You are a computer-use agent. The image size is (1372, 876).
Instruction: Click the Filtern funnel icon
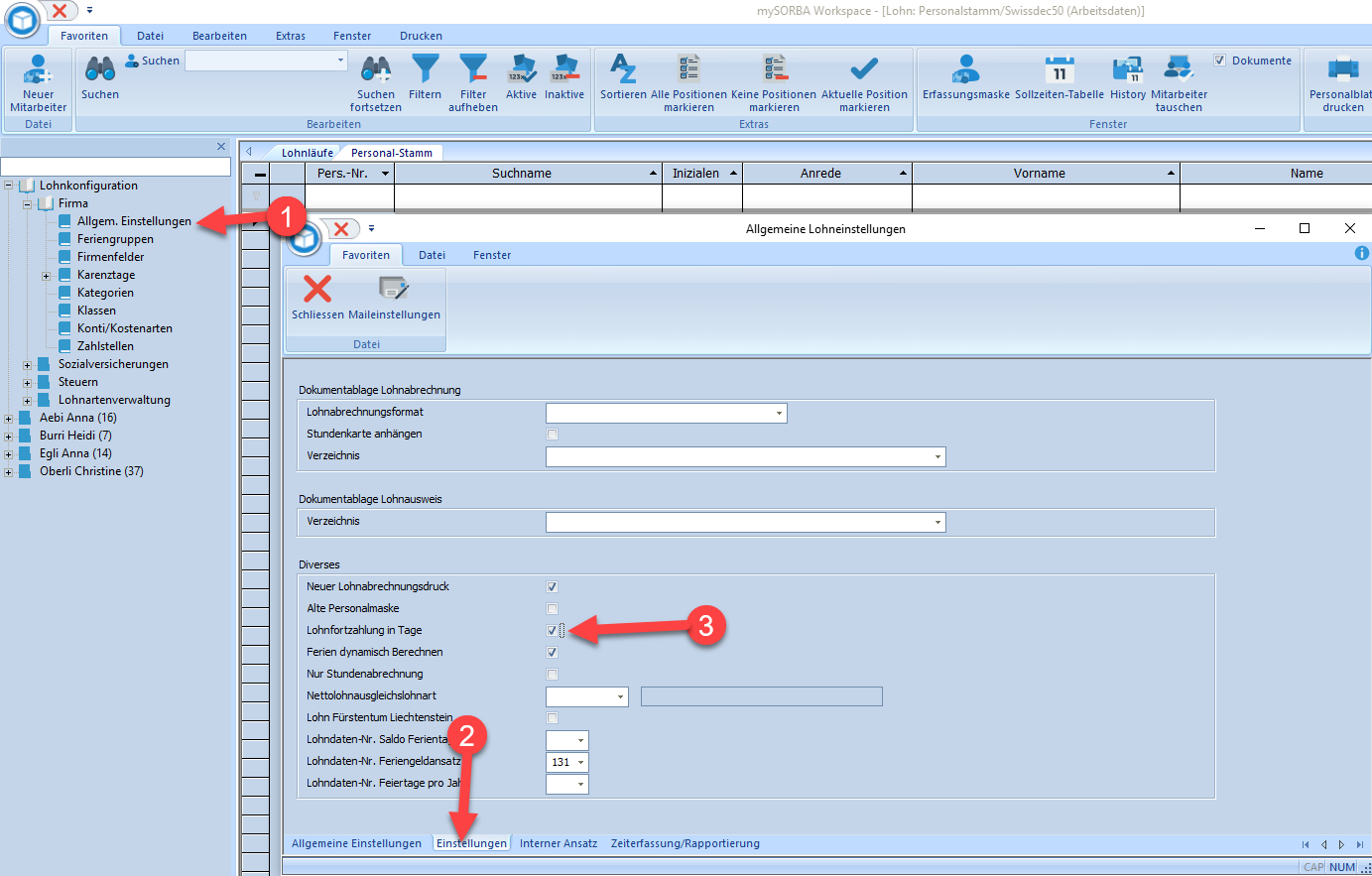click(x=425, y=69)
